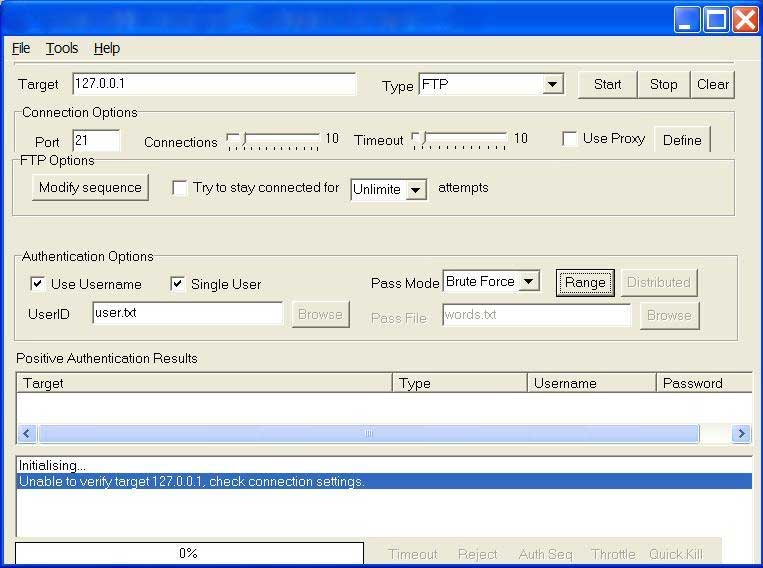Expand the Type FTP dropdown

pyautogui.click(x=553, y=85)
